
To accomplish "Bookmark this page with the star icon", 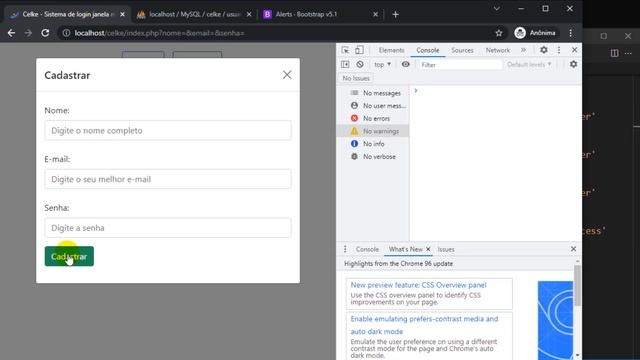I will [499, 33].
